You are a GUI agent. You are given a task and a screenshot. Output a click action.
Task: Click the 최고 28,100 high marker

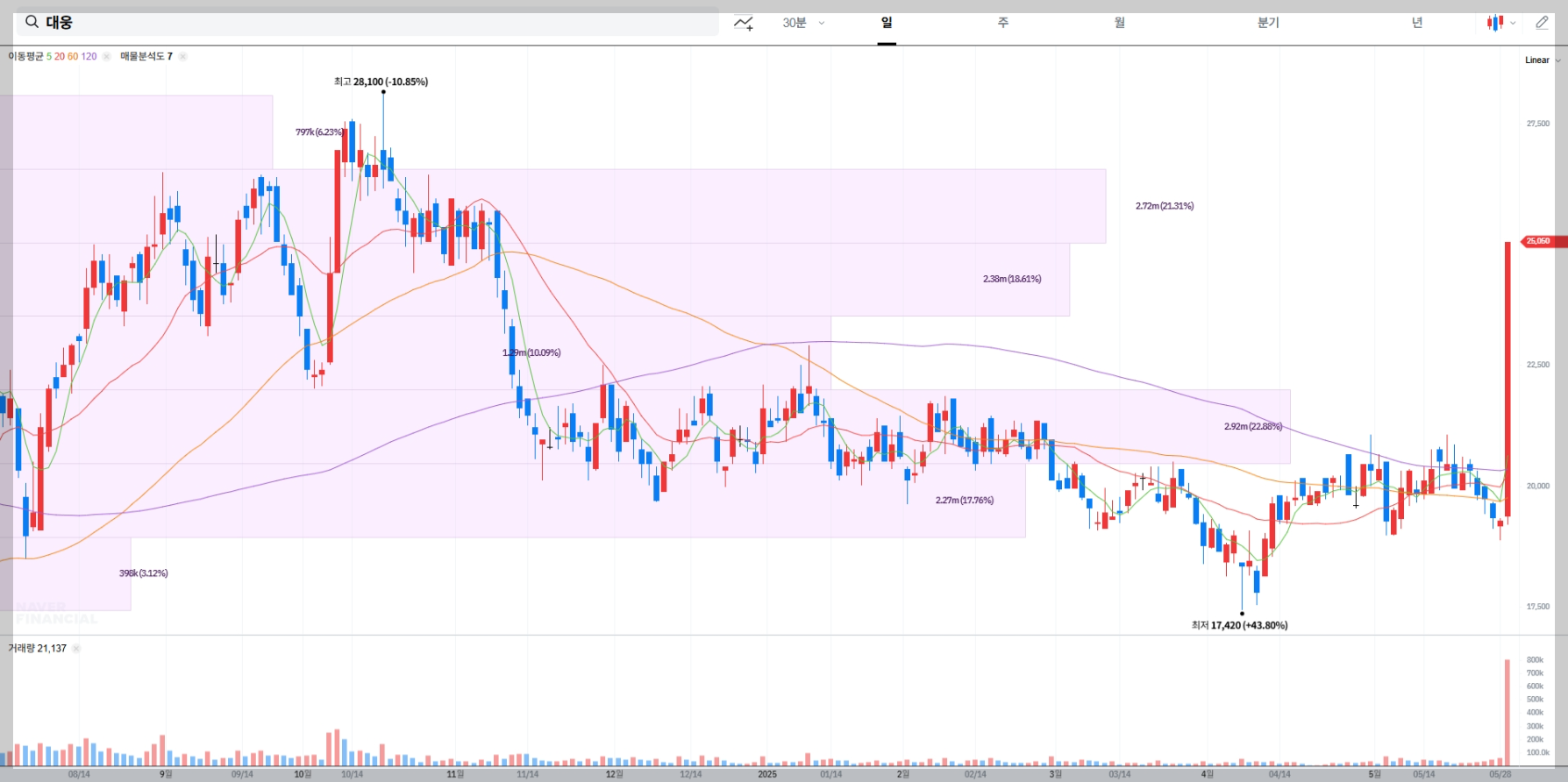[x=381, y=82]
